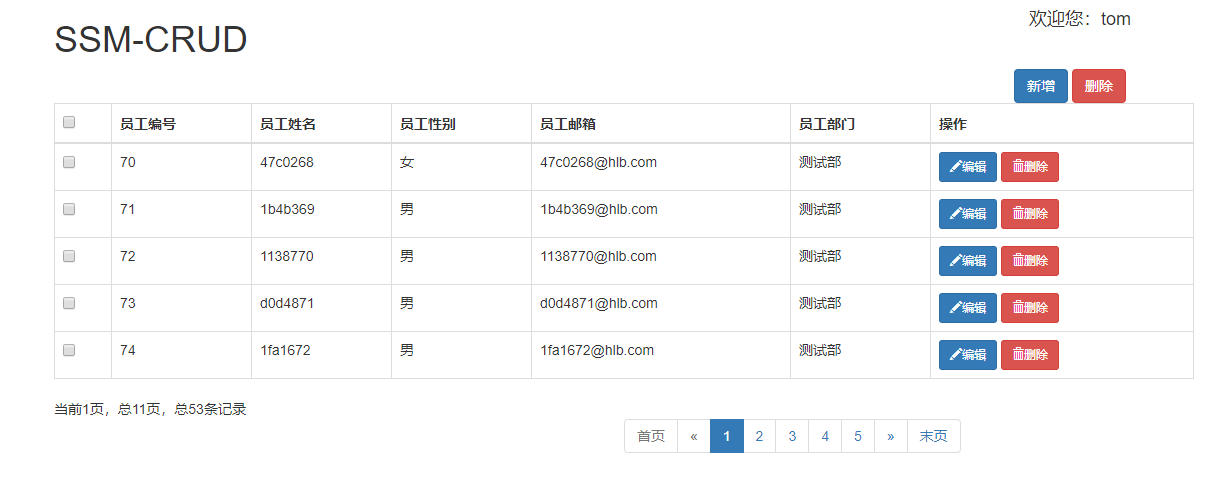Click the pencil icon in row 70's edit button
1216x477 pixels.
pyautogui.click(x=955, y=167)
